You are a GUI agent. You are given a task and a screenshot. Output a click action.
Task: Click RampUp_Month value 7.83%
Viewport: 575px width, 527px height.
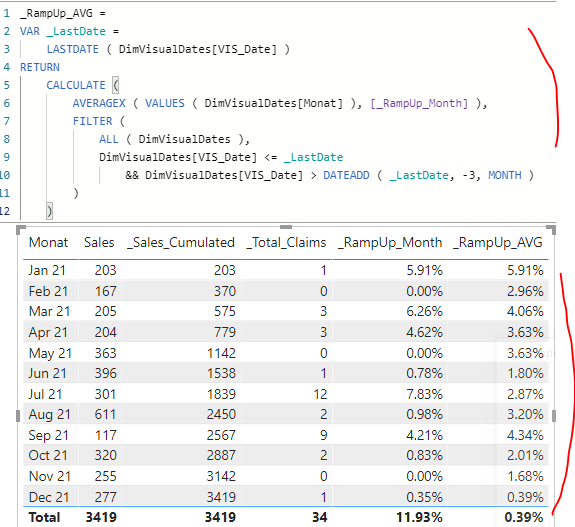[424, 394]
